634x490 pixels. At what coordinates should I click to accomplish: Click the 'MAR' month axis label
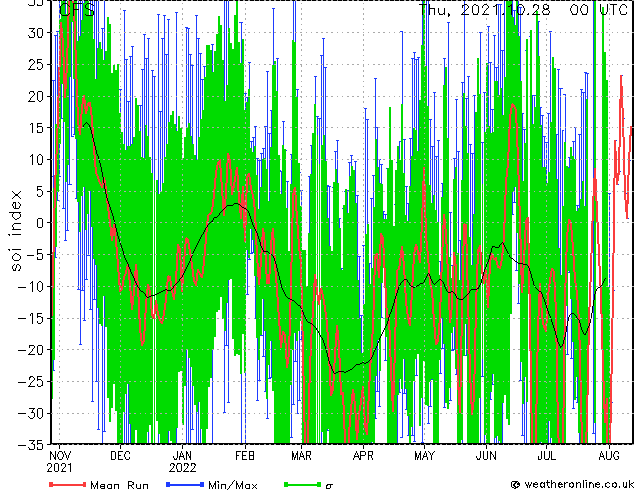(x=302, y=456)
